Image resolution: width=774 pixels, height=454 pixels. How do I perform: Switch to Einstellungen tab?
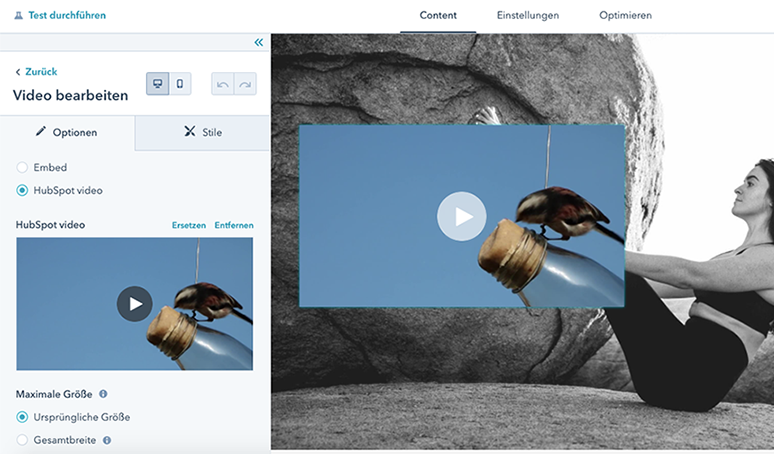[527, 16]
